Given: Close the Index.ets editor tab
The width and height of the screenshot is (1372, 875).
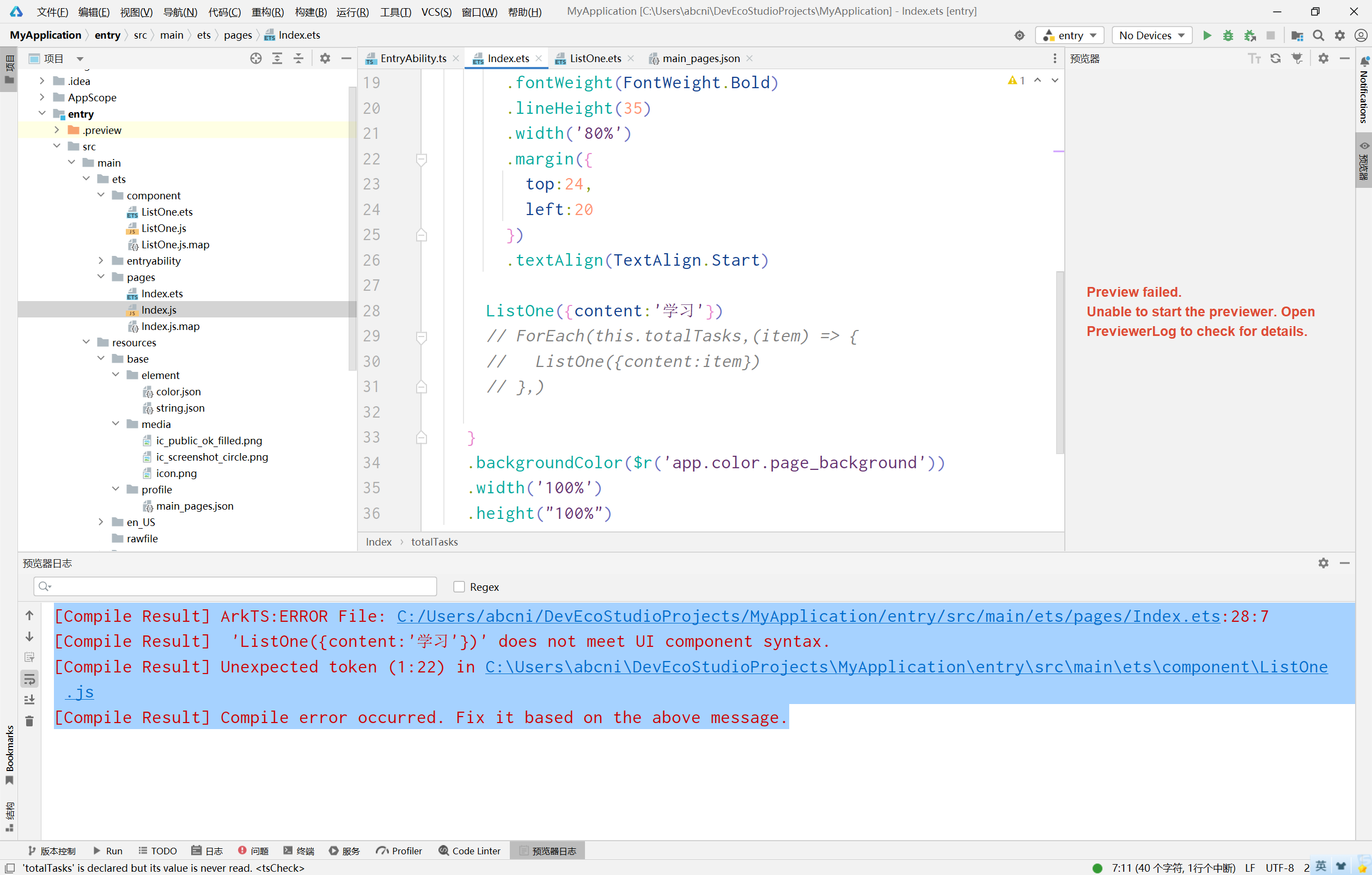Looking at the screenshot, I should click(539, 58).
